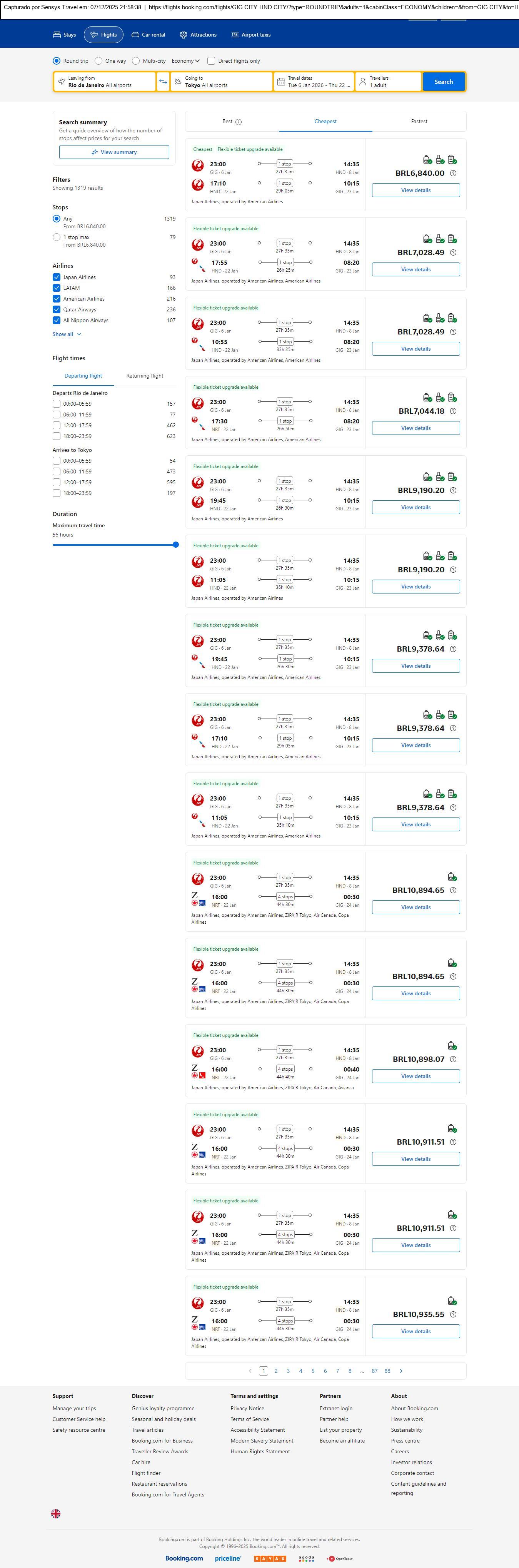Click the price help icon beside BRL6,840.00
This screenshot has width=519, height=1568.
pos(453,174)
